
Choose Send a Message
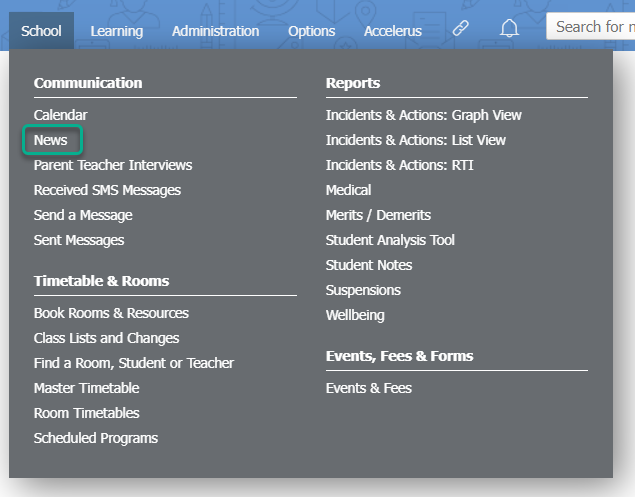pyautogui.click(x=83, y=215)
